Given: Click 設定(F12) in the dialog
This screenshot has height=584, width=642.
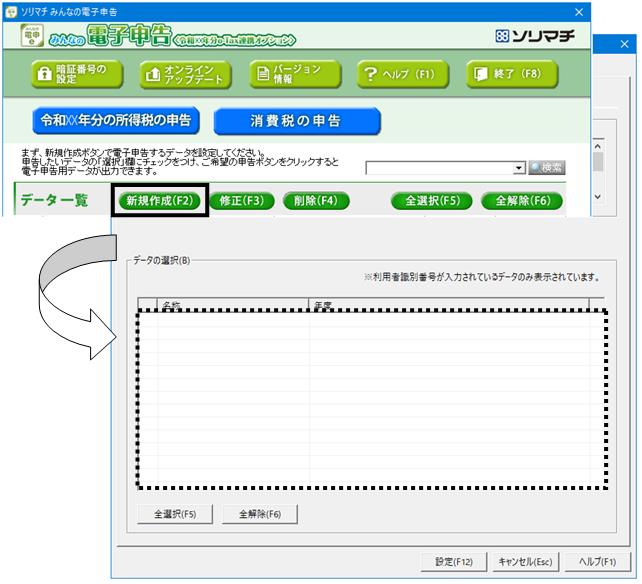Looking at the screenshot, I should (454, 561).
